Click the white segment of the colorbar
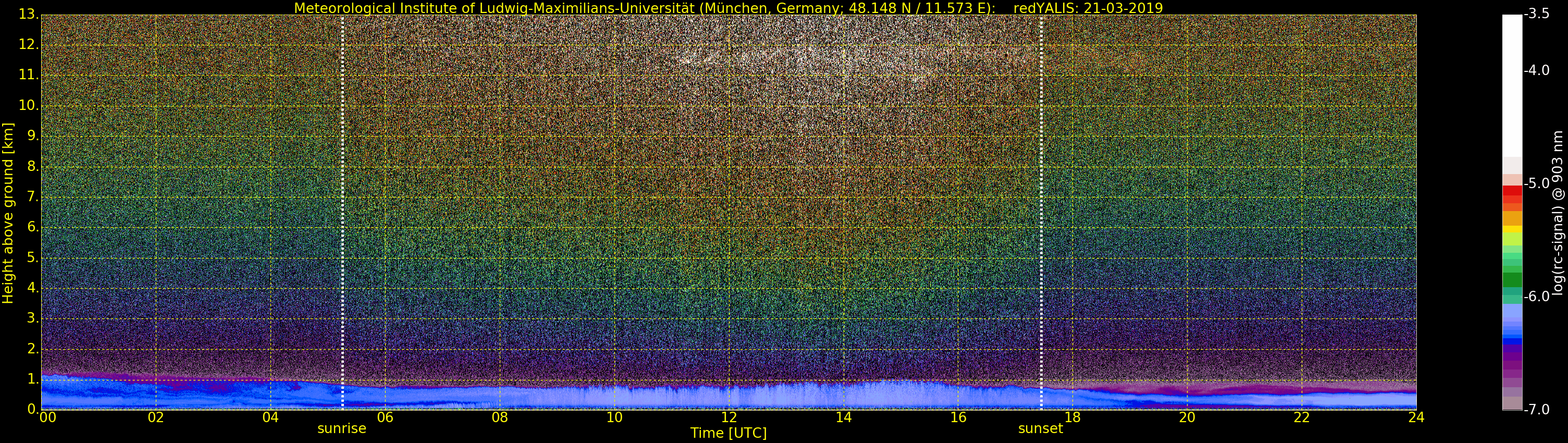1568x443 pixels. [x=1512, y=85]
